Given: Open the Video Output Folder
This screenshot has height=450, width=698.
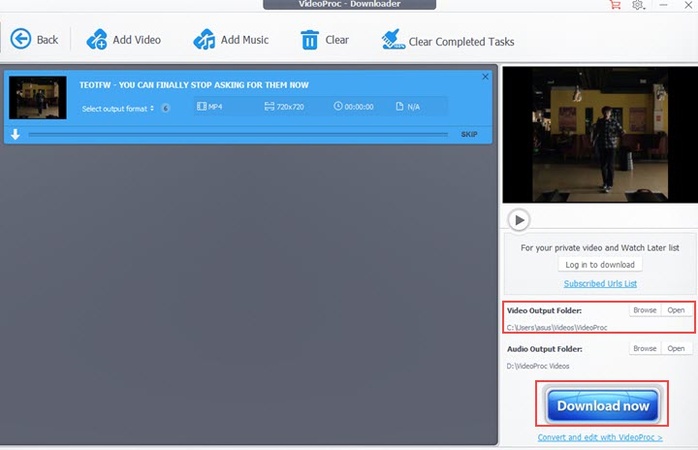Looking at the screenshot, I should point(676,310).
